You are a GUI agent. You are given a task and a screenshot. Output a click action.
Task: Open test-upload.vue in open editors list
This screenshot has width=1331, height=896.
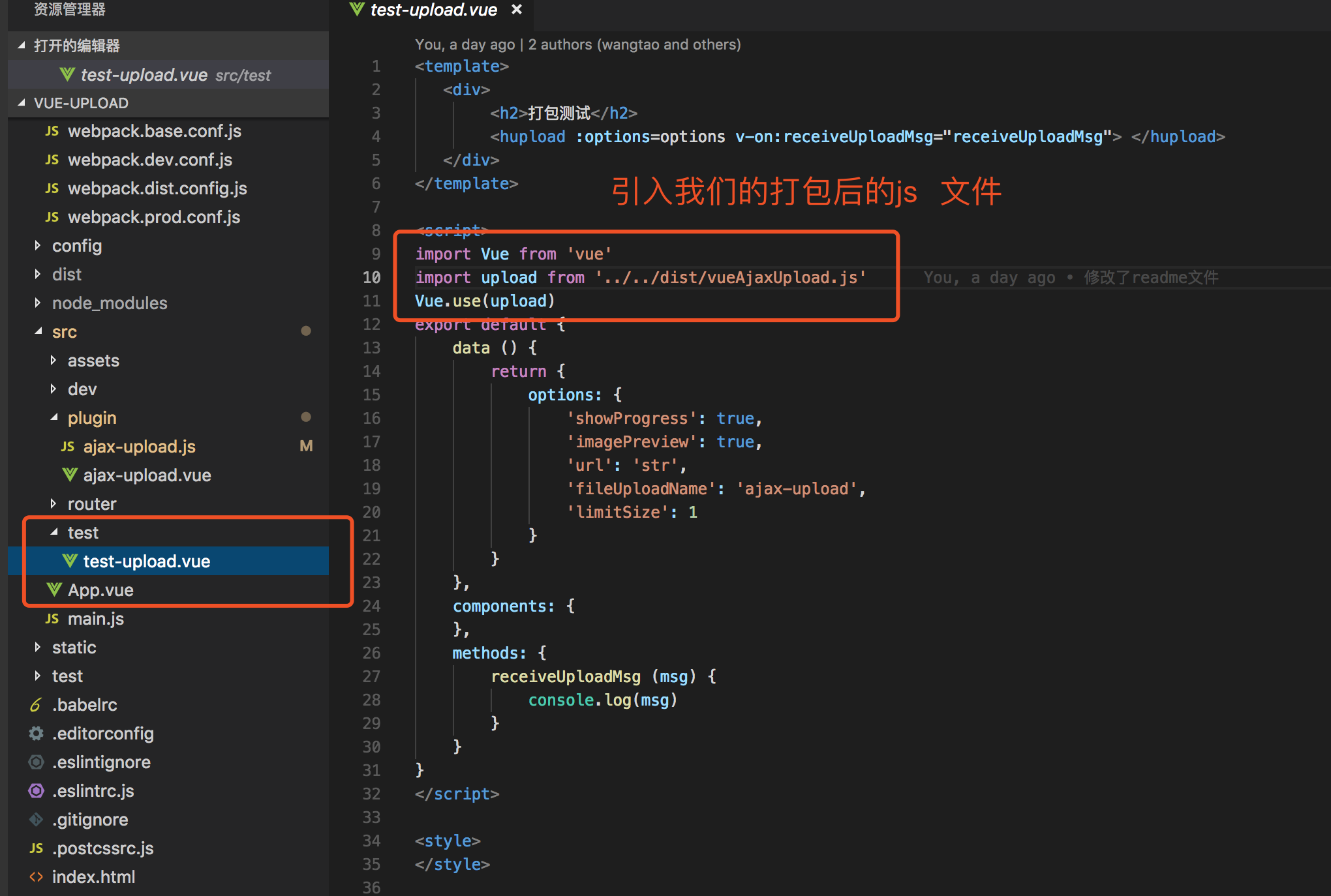coord(144,75)
